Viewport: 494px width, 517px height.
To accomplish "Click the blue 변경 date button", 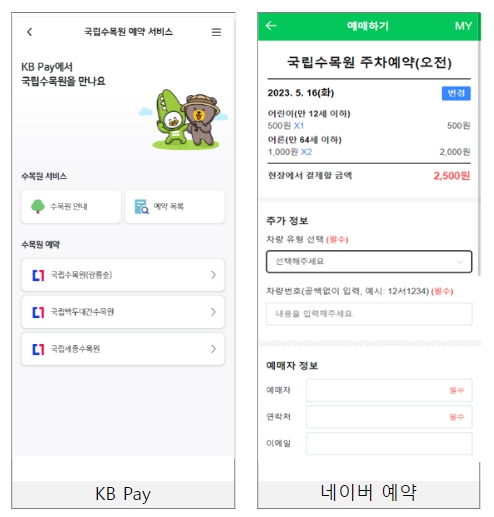I will pyautogui.click(x=456, y=93).
